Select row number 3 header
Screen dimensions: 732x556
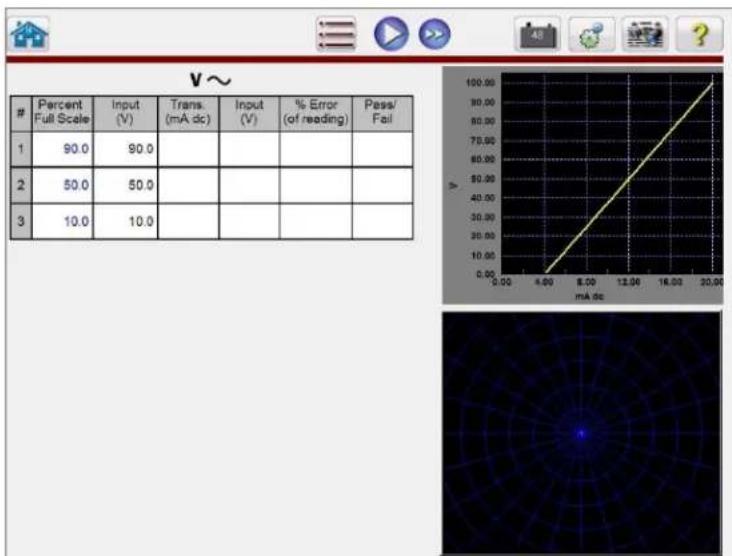(21, 221)
